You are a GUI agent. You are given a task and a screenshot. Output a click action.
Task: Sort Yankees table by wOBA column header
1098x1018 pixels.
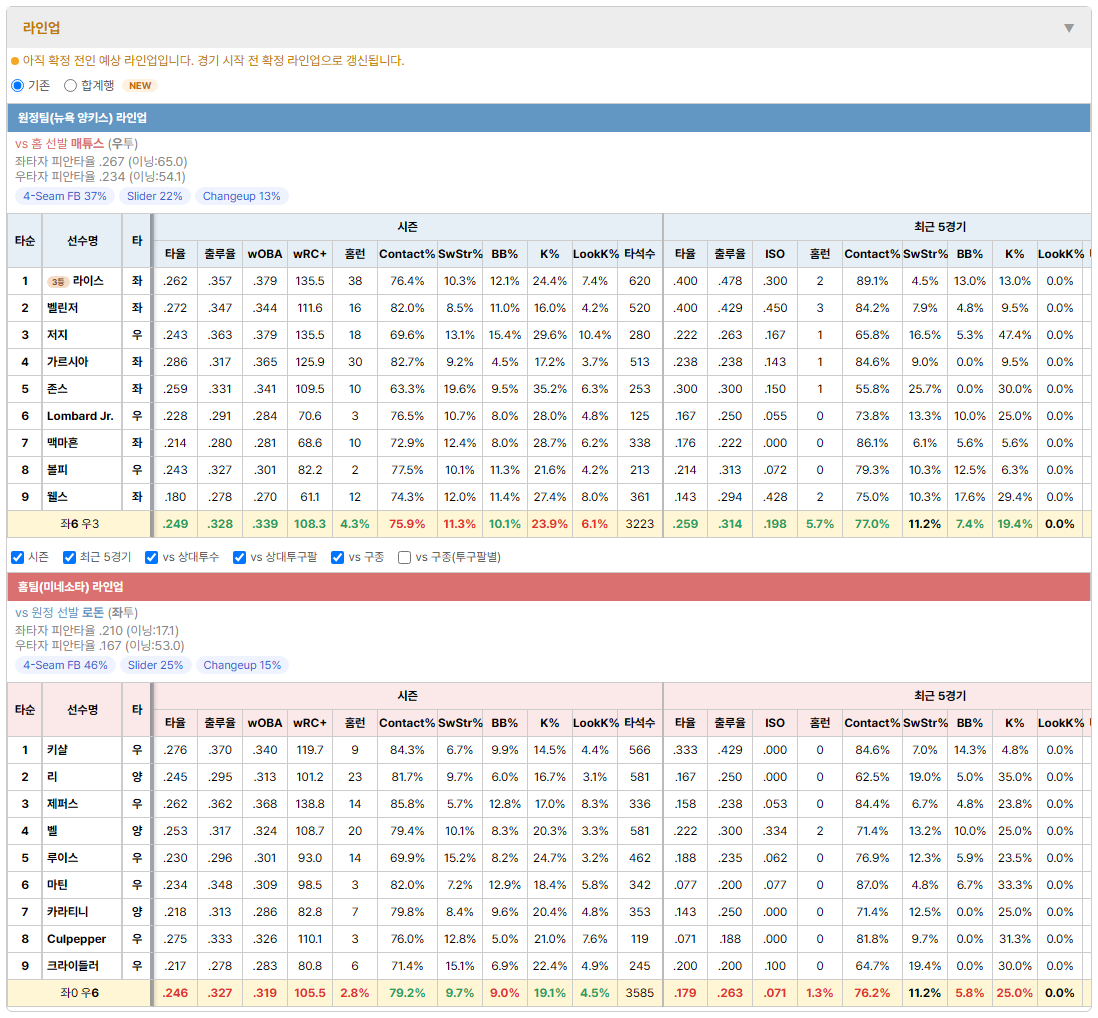[x=265, y=254]
